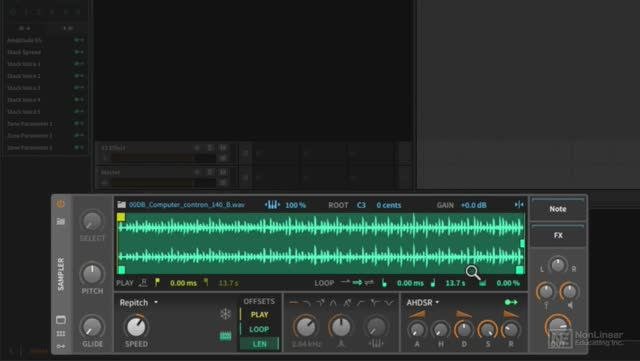Click the GLIDE knob

tap(92, 327)
